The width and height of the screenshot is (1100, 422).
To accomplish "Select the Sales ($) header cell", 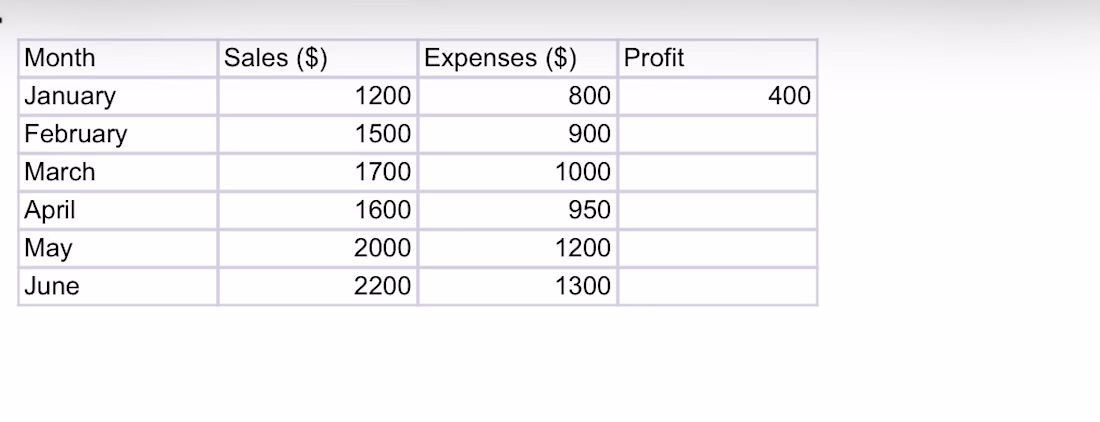I will (318, 58).
